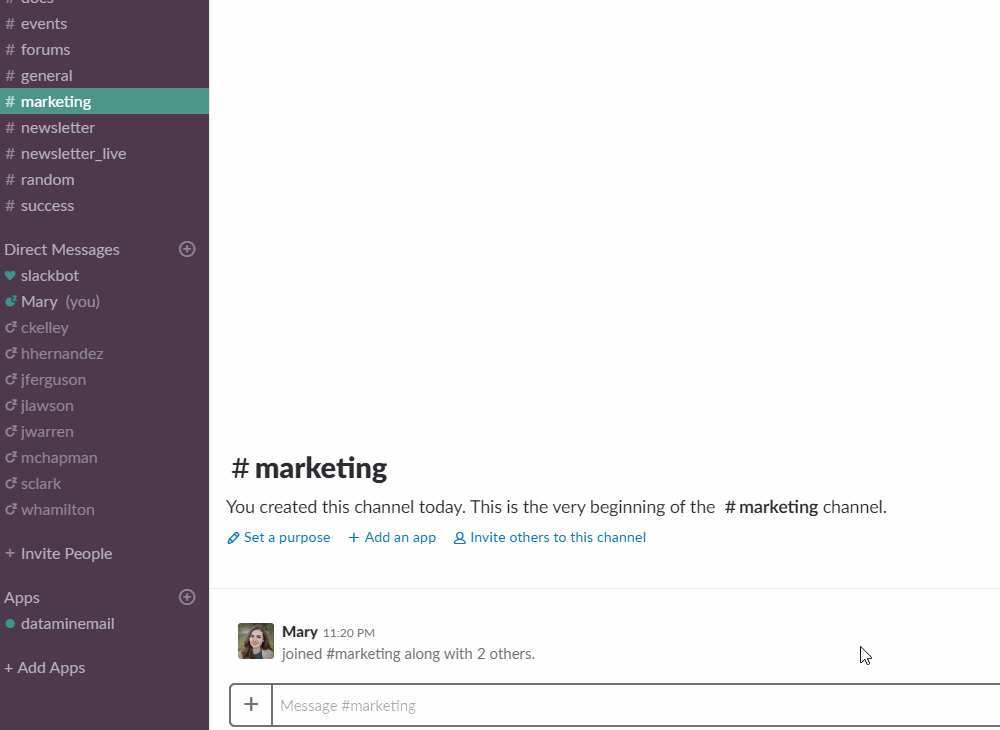Click Mary's avatar photo in channel
The image size is (1000, 730).
[256, 641]
